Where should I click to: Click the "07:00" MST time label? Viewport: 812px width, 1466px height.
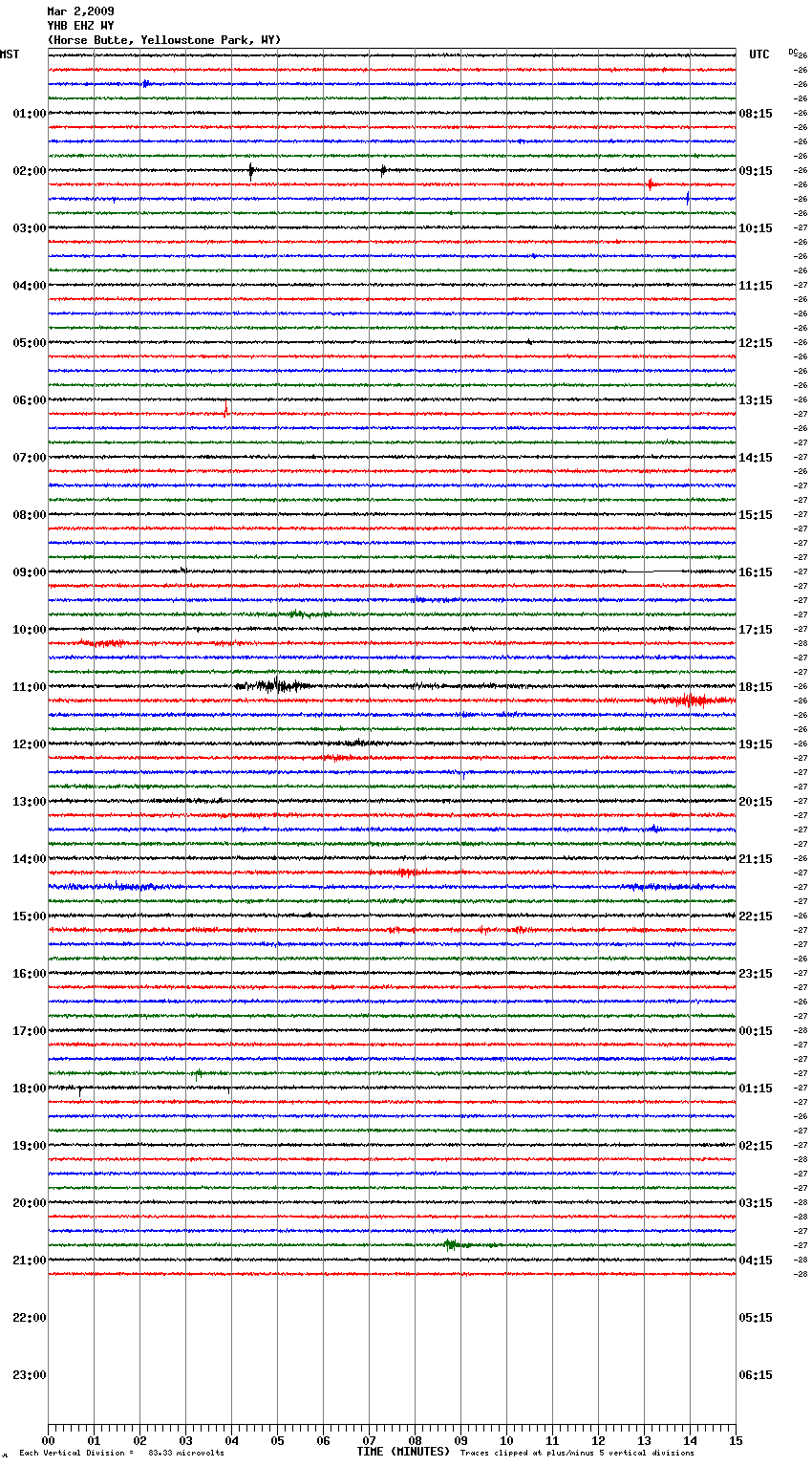(x=30, y=458)
